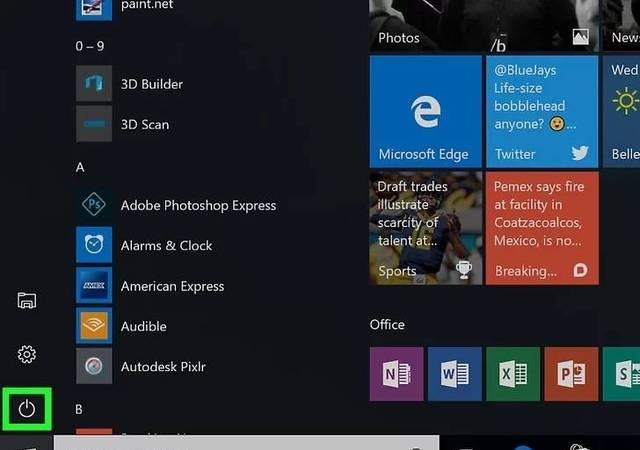Open the Weather tile showing Wed

click(x=621, y=111)
